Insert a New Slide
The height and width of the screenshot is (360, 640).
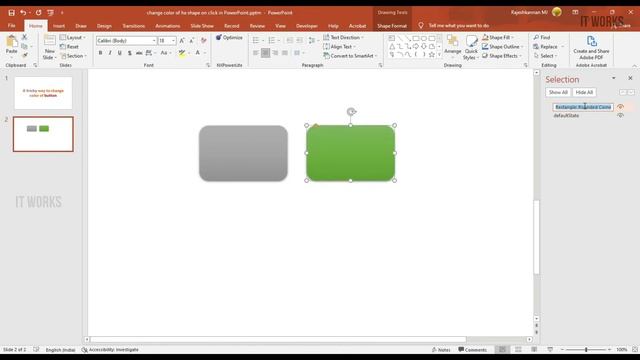(x=49, y=48)
